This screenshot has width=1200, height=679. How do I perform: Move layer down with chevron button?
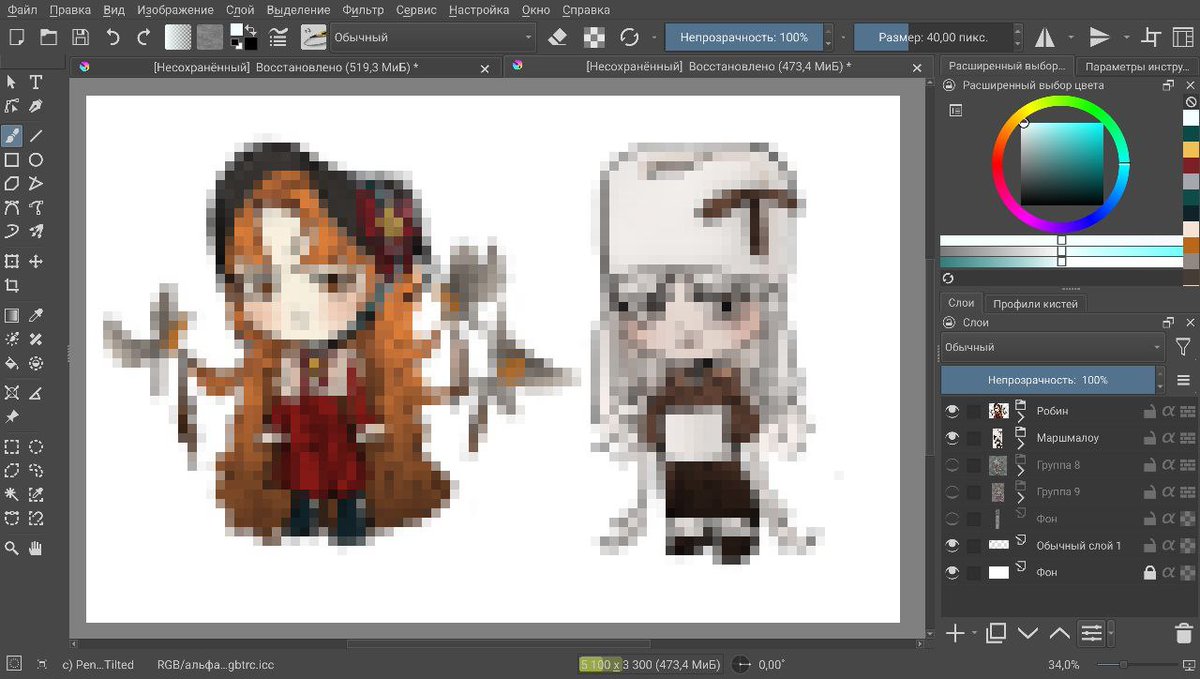click(1028, 633)
